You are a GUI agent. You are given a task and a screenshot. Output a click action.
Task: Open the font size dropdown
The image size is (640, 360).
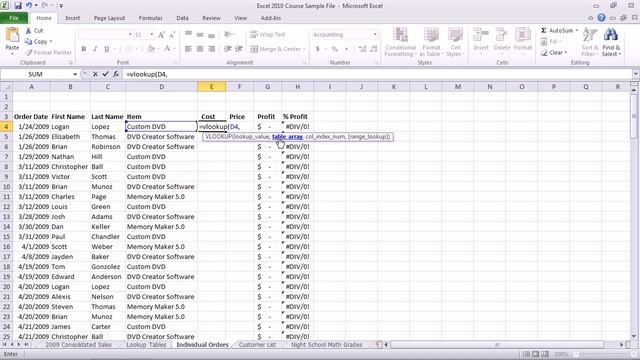pyautogui.click(x=151, y=35)
